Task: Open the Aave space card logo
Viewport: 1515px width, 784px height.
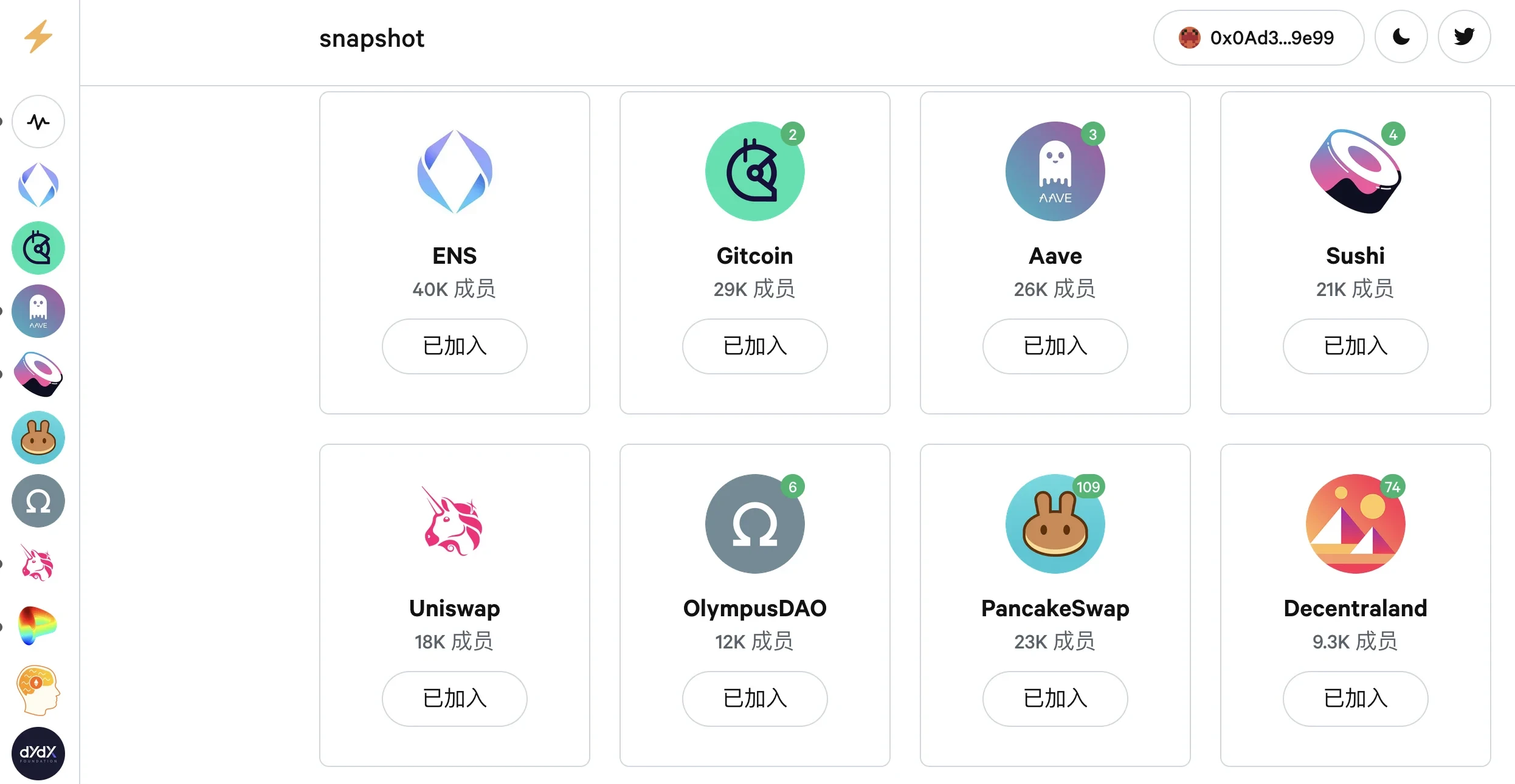Action: pyautogui.click(x=1055, y=171)
